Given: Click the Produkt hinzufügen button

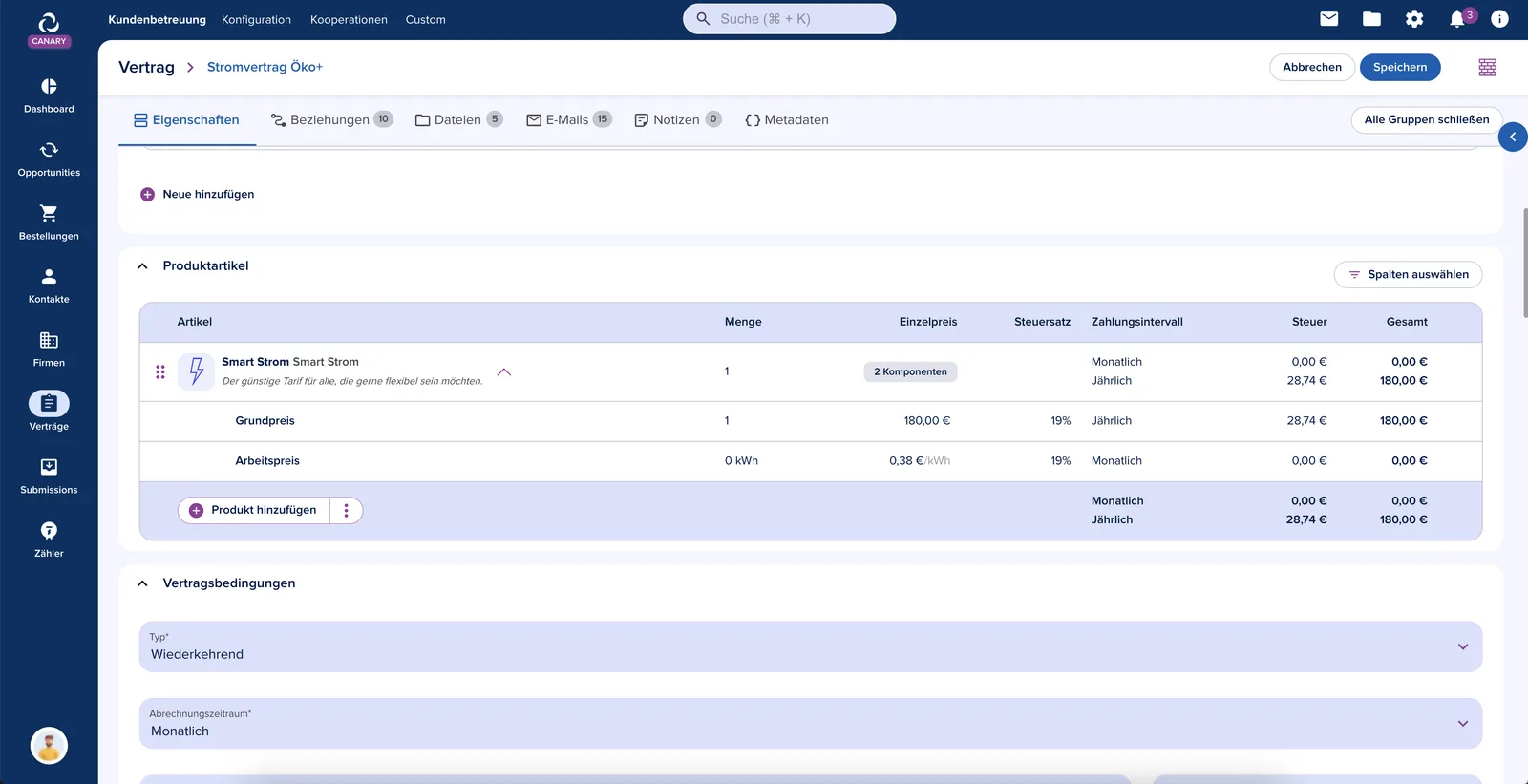Looking at the screenshot, I should (x=254, y=510).
